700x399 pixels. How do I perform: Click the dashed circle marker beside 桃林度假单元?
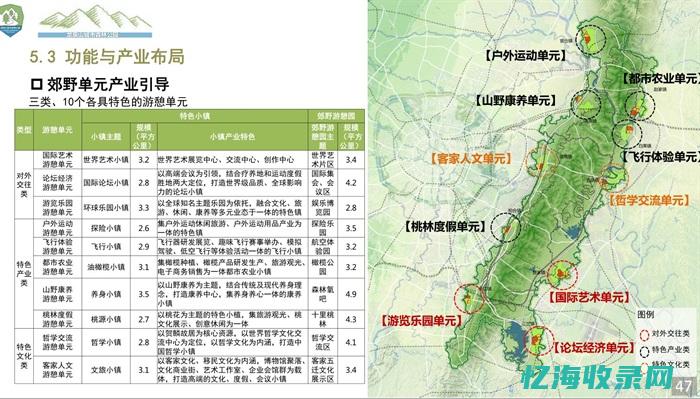tap(506, 228)
